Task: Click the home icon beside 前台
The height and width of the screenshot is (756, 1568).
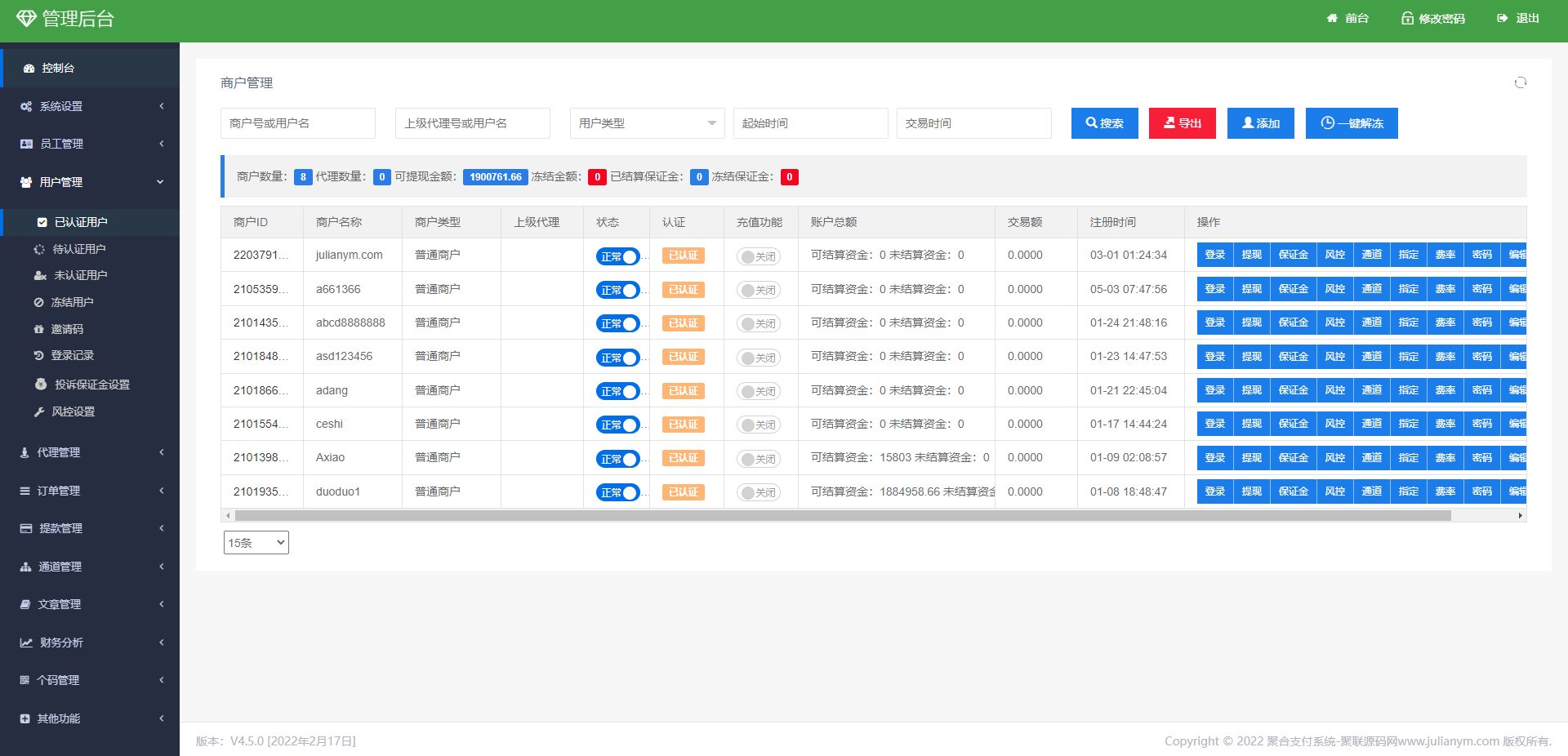Action: tap(1332, 18)
